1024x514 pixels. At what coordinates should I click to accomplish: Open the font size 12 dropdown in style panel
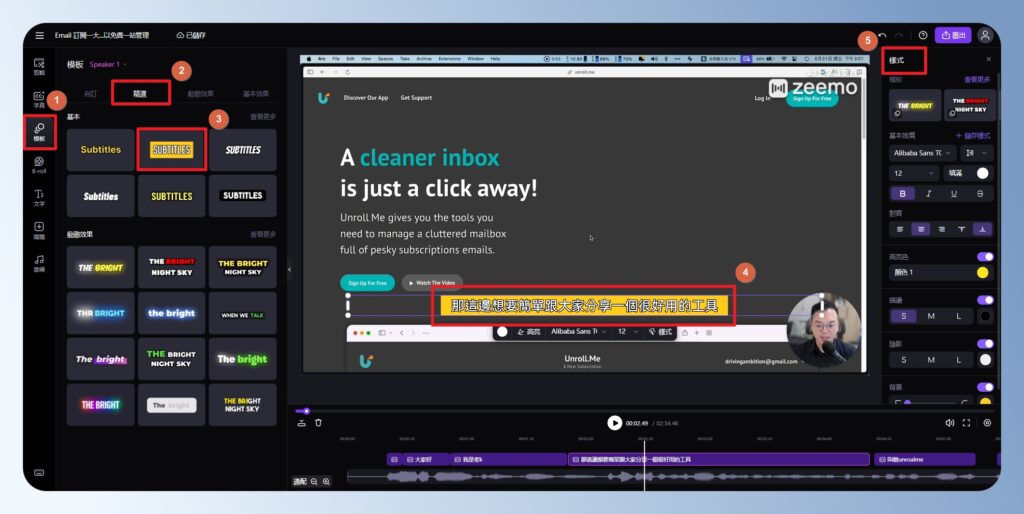tap(914, 173)
